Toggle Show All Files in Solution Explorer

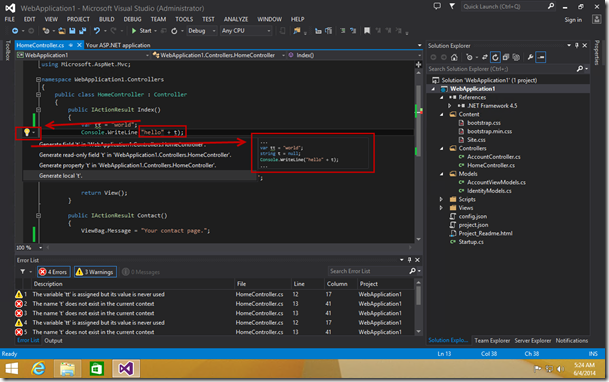(516, 57)
